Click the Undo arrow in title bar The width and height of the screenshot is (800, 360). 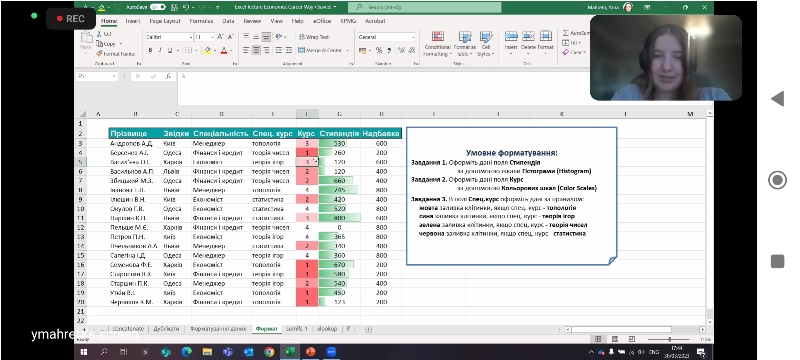tap(185, 7)
